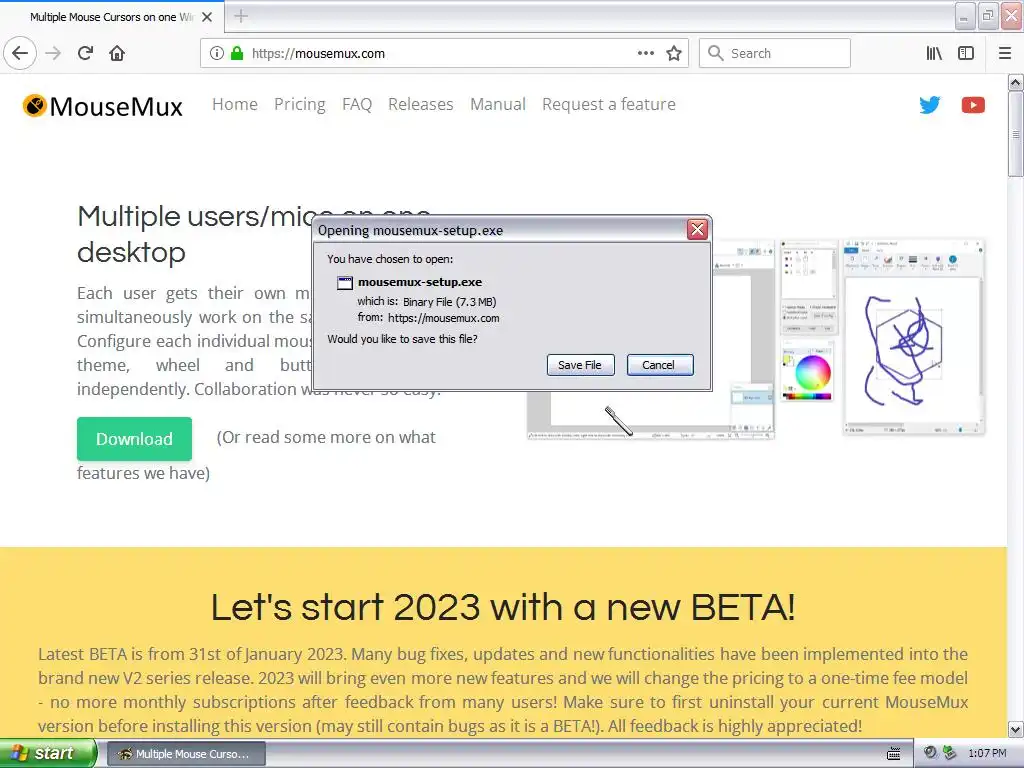Screen dimensions: 1024x768
Task: Reload the current page
Action: (x=85, y=53)
